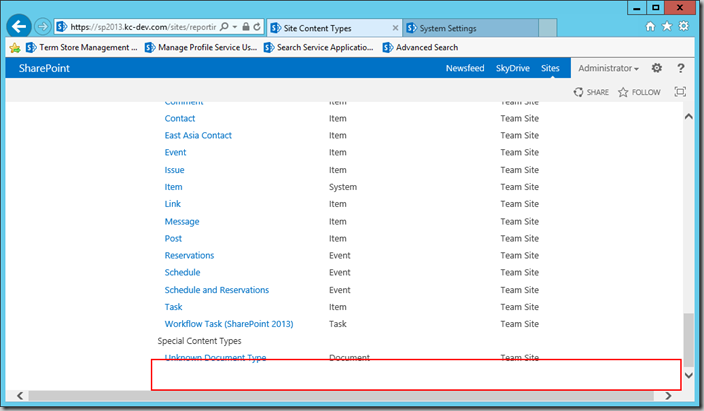Open SkyDrive in top navigation

pyautogui.click(x=512, y=68)
